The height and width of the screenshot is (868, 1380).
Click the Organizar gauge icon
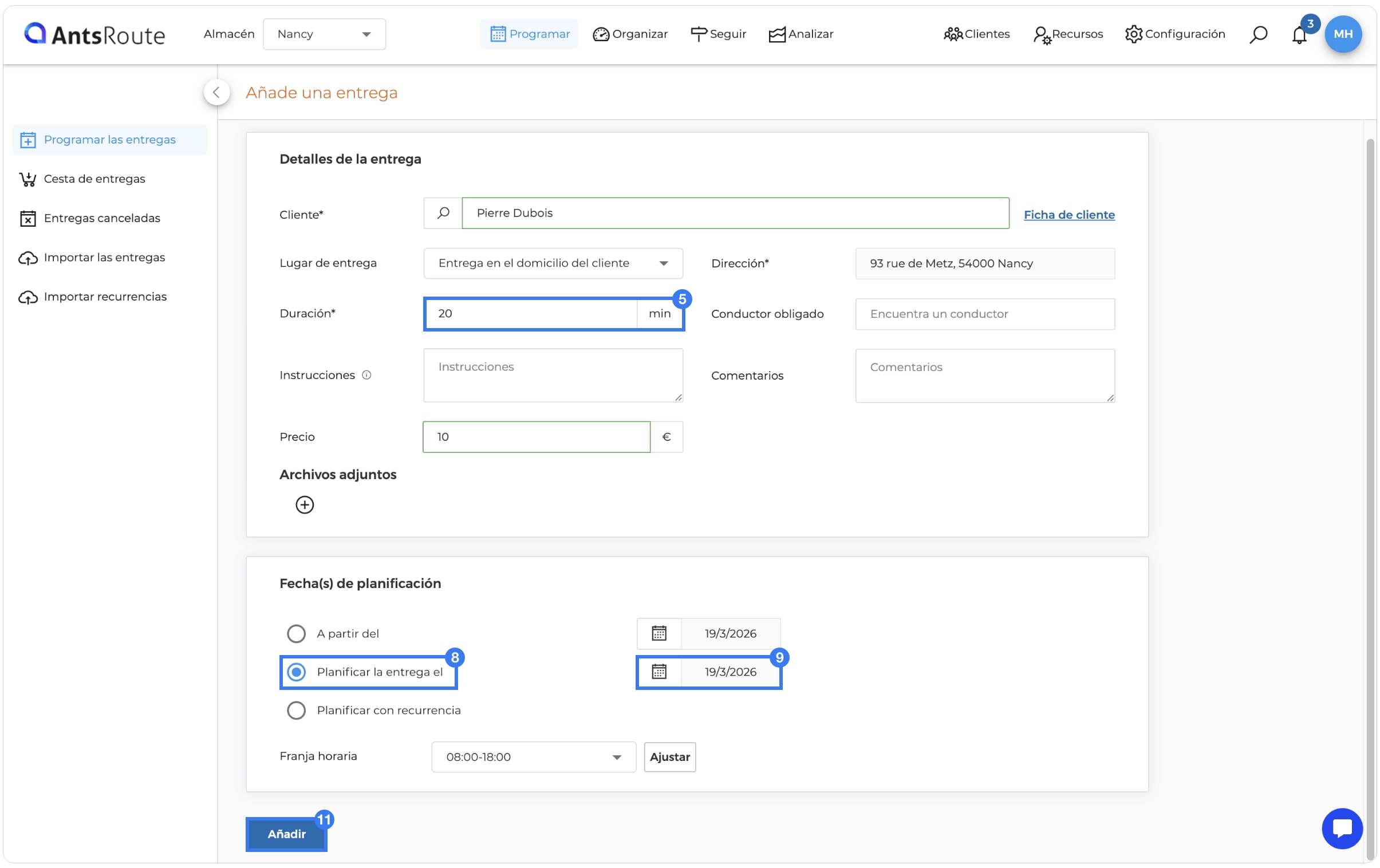[x=601, y=34]
